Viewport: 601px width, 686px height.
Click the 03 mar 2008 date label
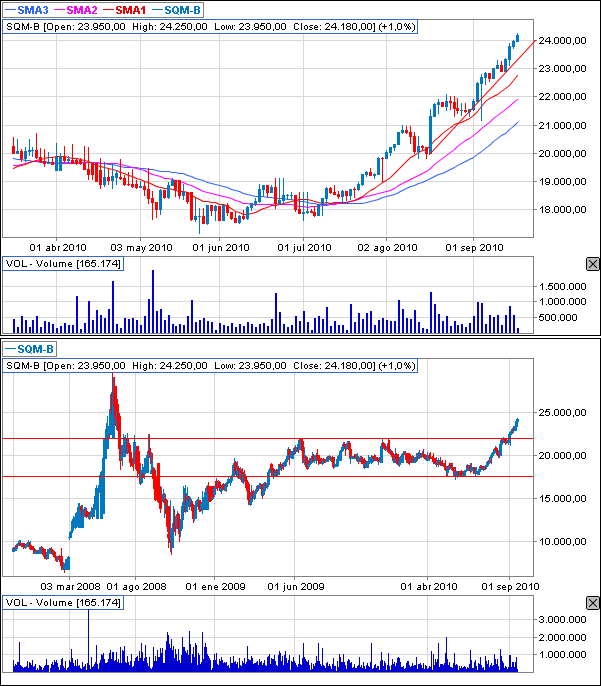[x=70, y=587]
